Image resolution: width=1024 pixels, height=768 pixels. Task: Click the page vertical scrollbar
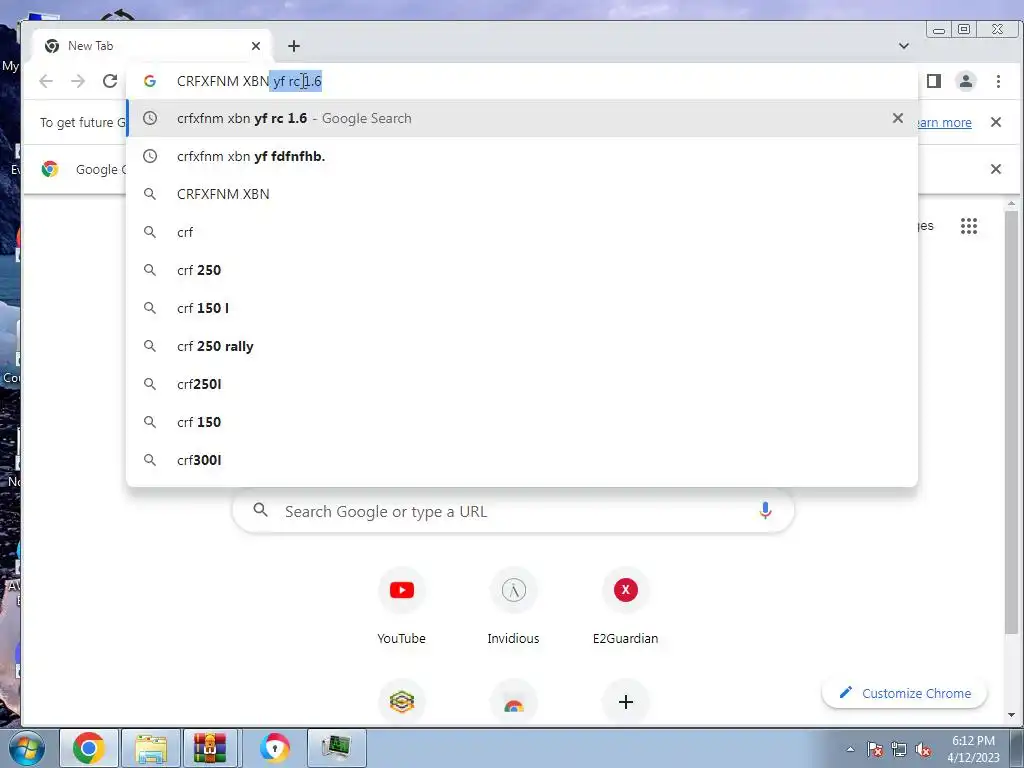(1011, 421)
